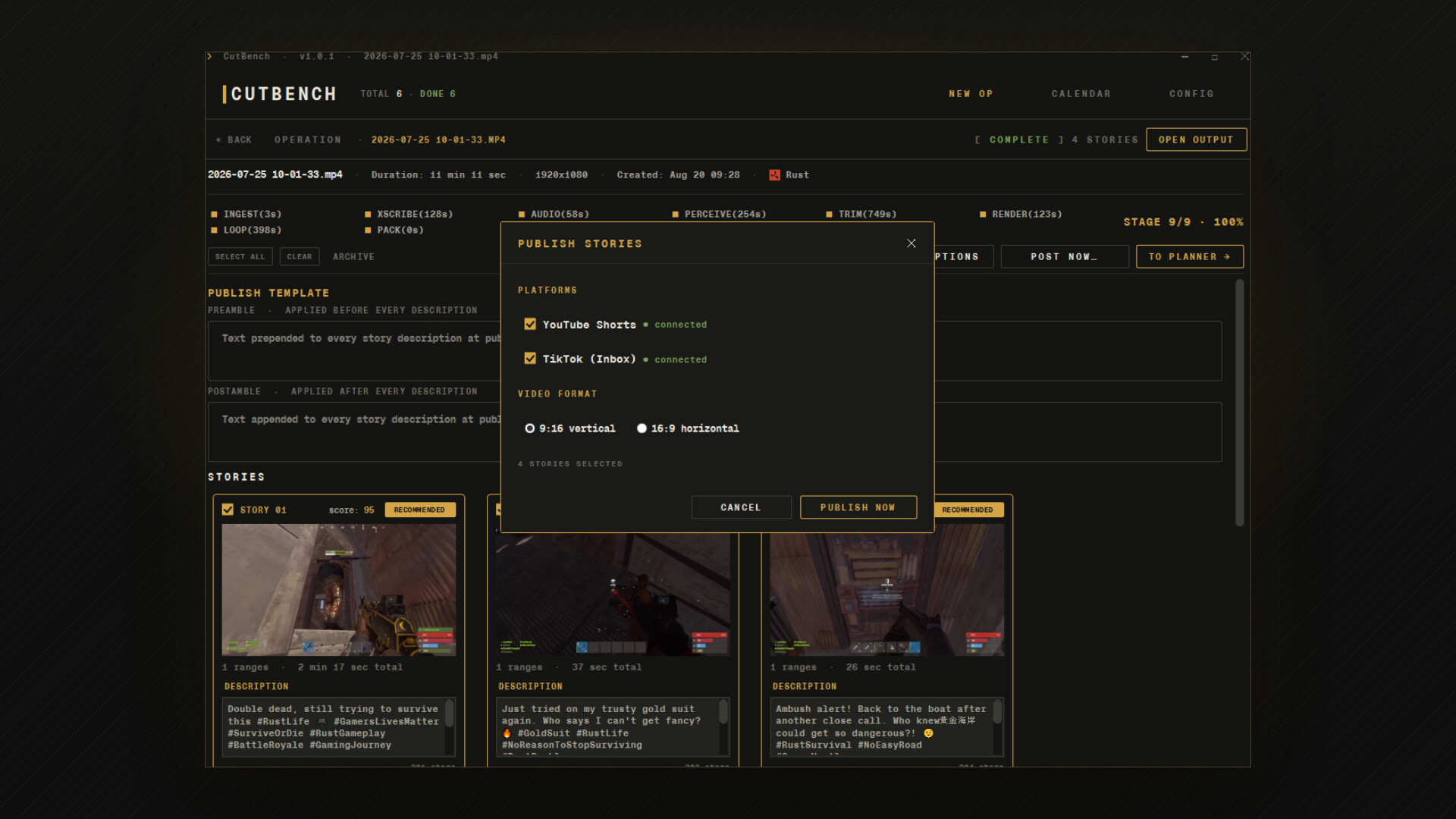Click the '4 STORIES SELECTED' text

click(570, 463)
